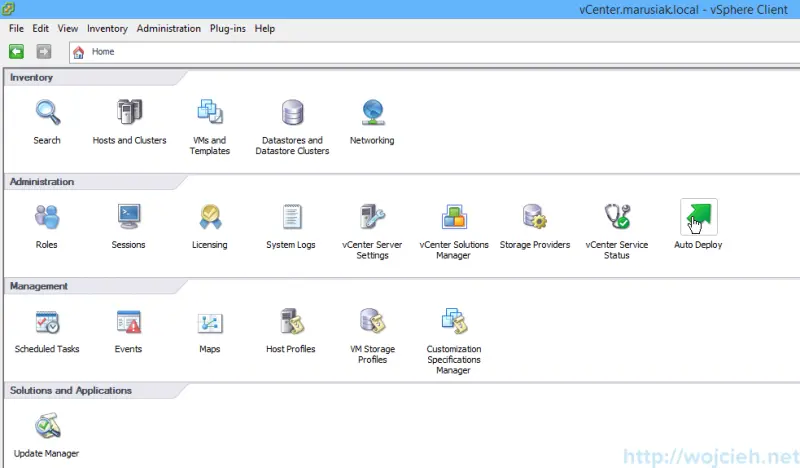
Task: Click the grey Forward navigation arrow
Action: coord(44,52)
